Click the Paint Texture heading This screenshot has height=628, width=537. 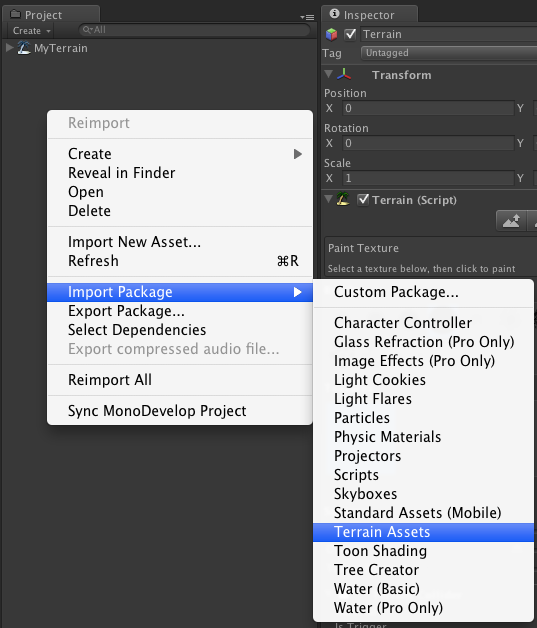[x=363, y=248]
